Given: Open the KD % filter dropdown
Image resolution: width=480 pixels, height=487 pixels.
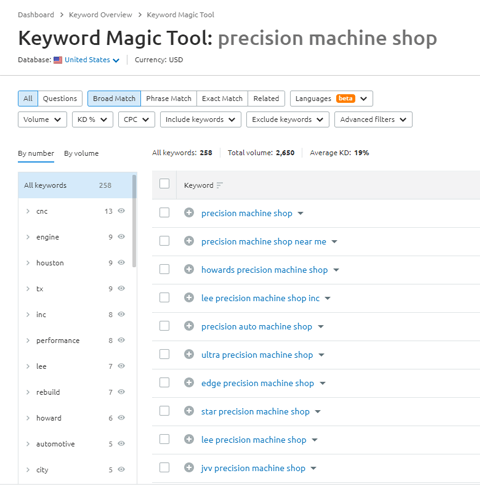Looking at the screenshot, I should [x=93, y=119].
